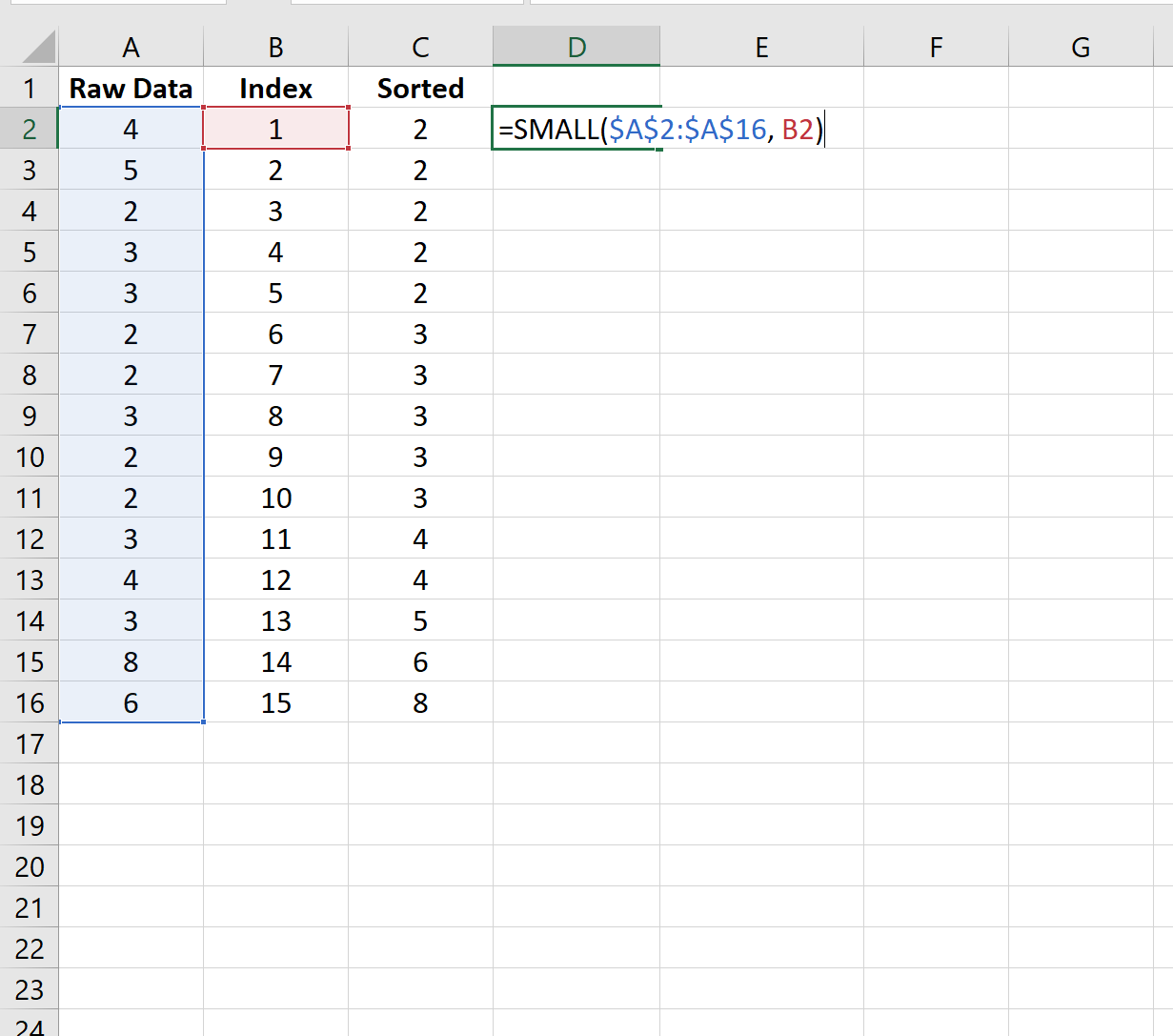1173x1036 pixels.
Task: Click Index cell with value 15
Action: [x=275, y=702]
